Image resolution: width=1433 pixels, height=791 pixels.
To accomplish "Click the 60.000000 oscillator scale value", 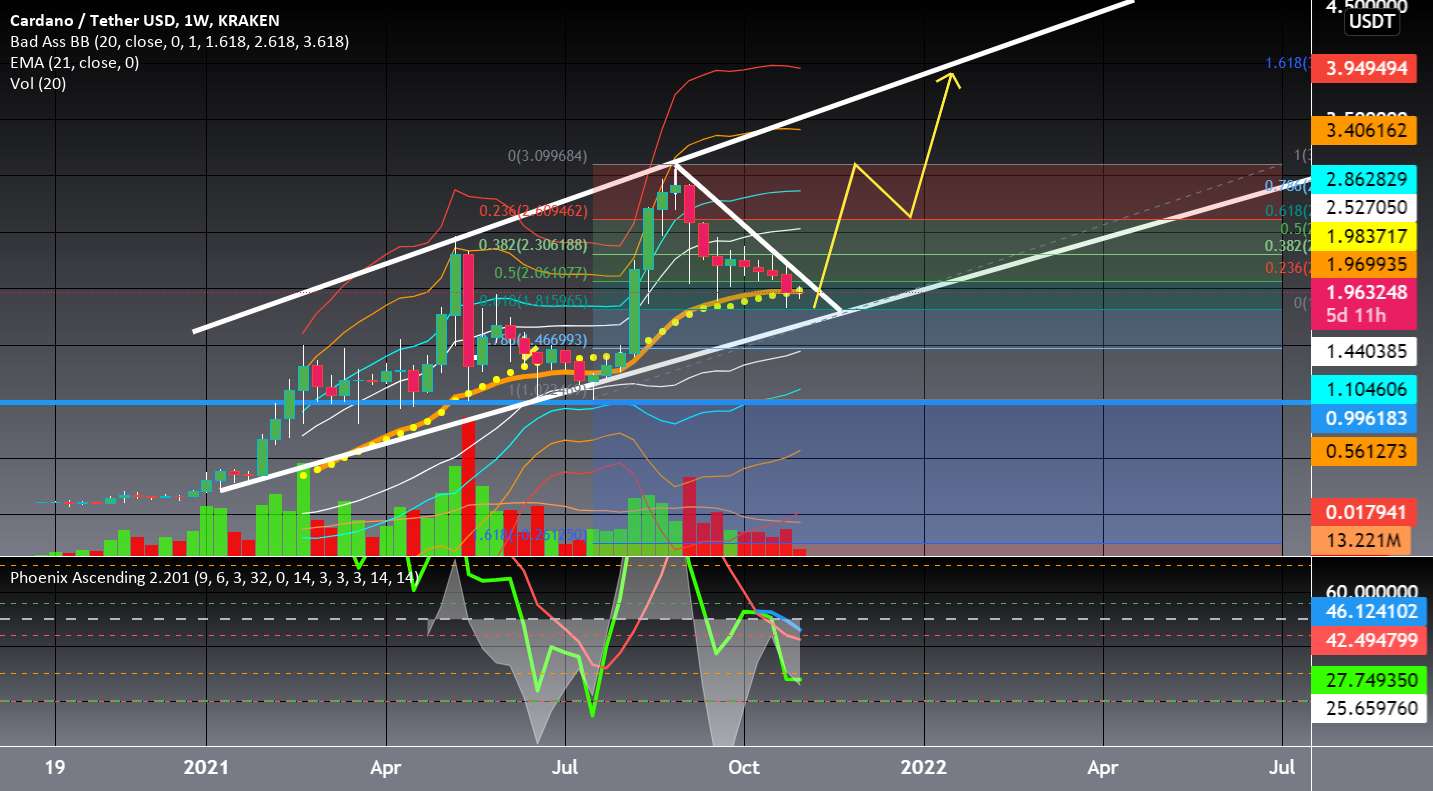I will [x=1371, y=591].
